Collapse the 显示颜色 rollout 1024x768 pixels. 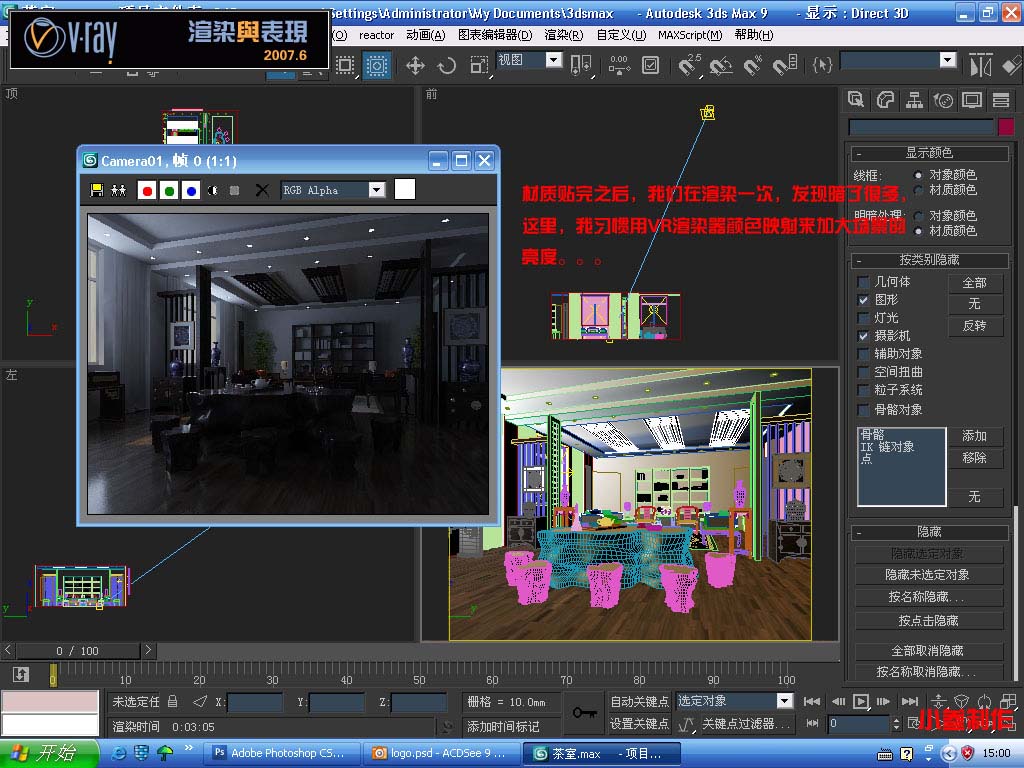coord(929,153)
